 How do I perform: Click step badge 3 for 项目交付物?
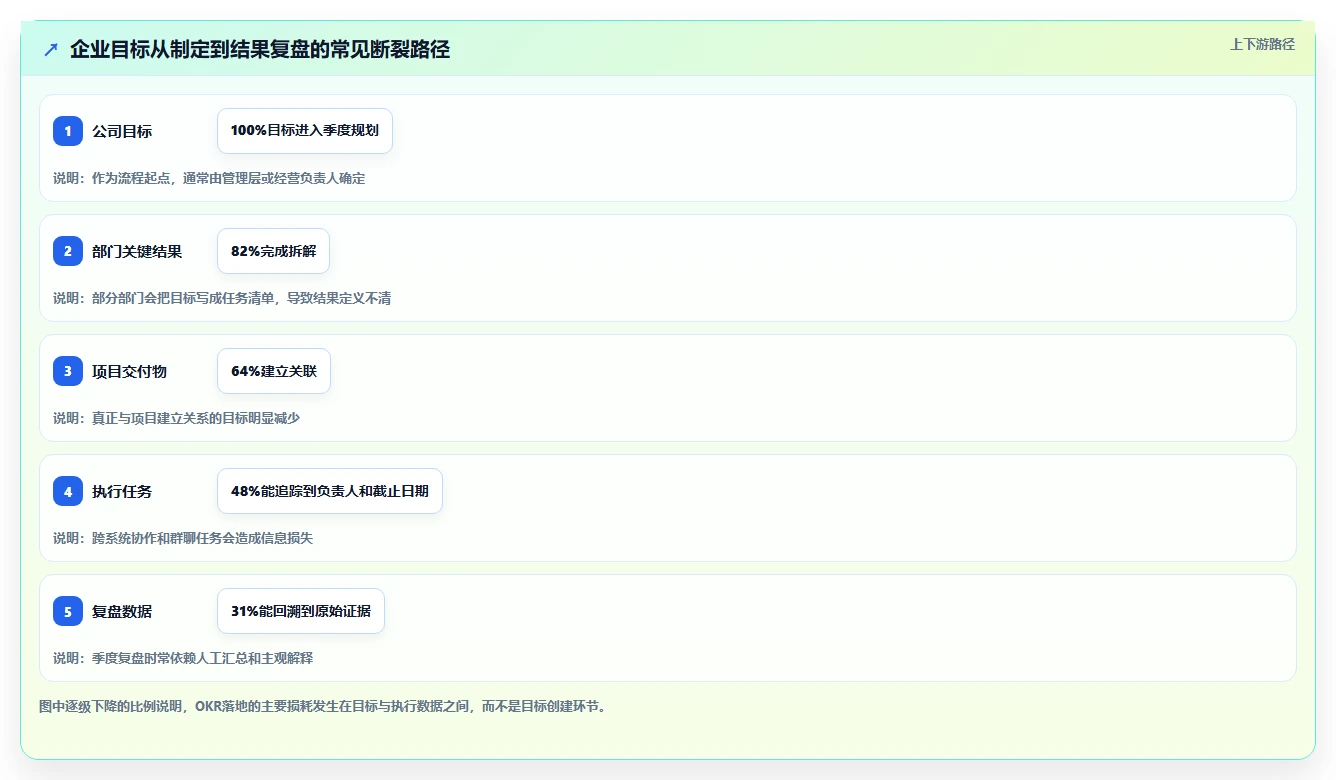(68, 371)
